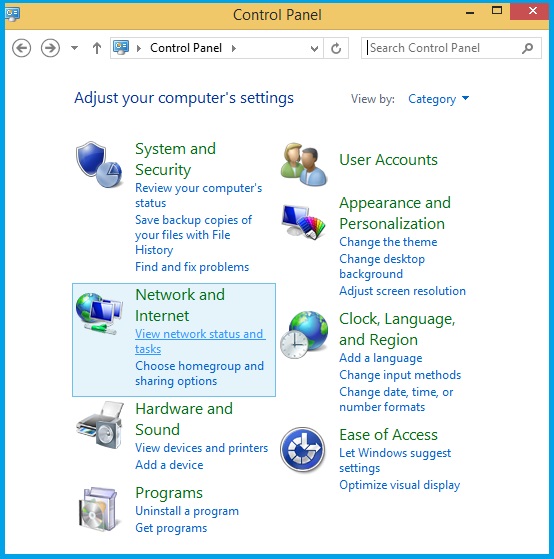
Task: Expand the arrow before Control Panel breadcrumb
Action: 139,48
